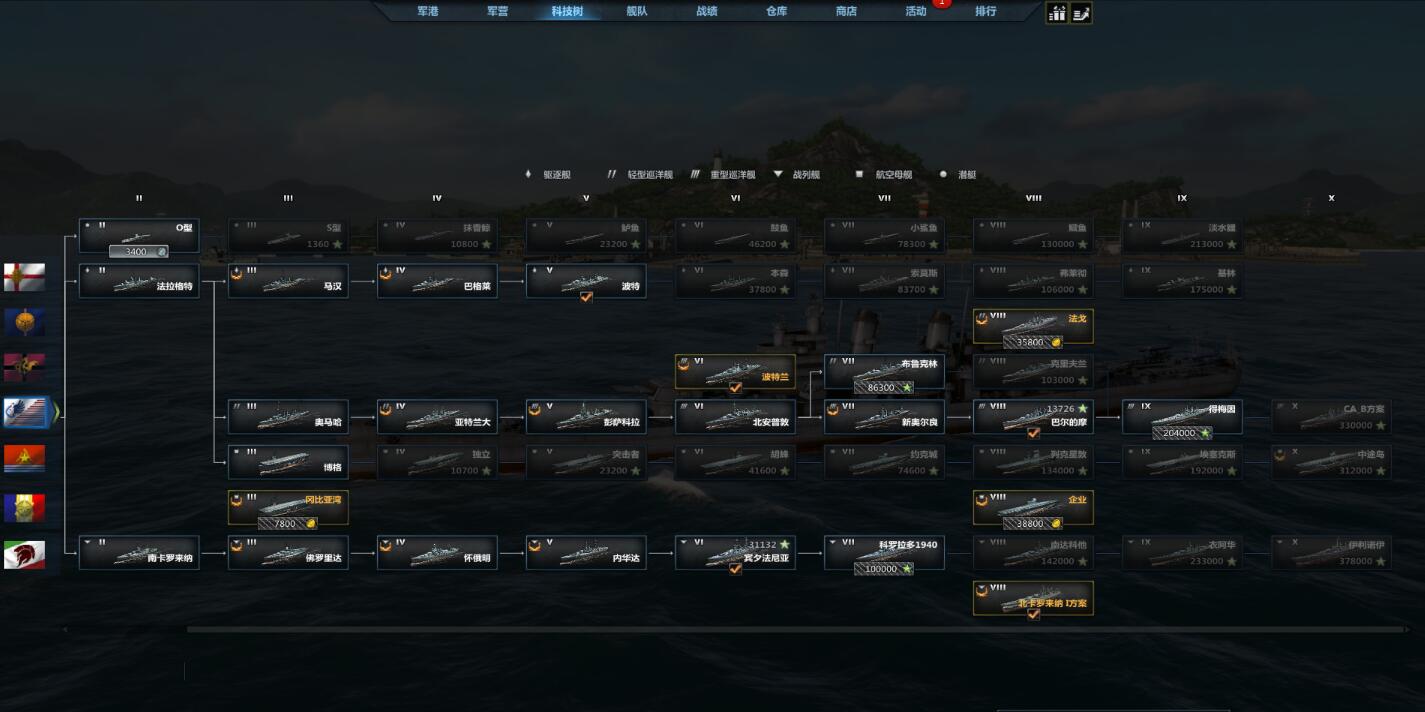This screenshot has width=1425, height=712.
Task: Open the gift box icon in top bar
Action: pyautogui.click(x=1056, y=13)
